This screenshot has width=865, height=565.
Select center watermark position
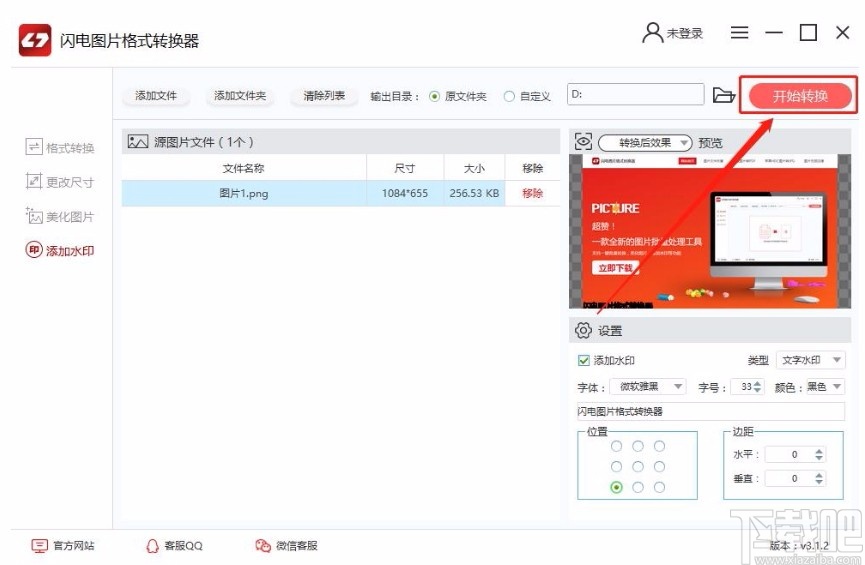(x=638, y=467)
